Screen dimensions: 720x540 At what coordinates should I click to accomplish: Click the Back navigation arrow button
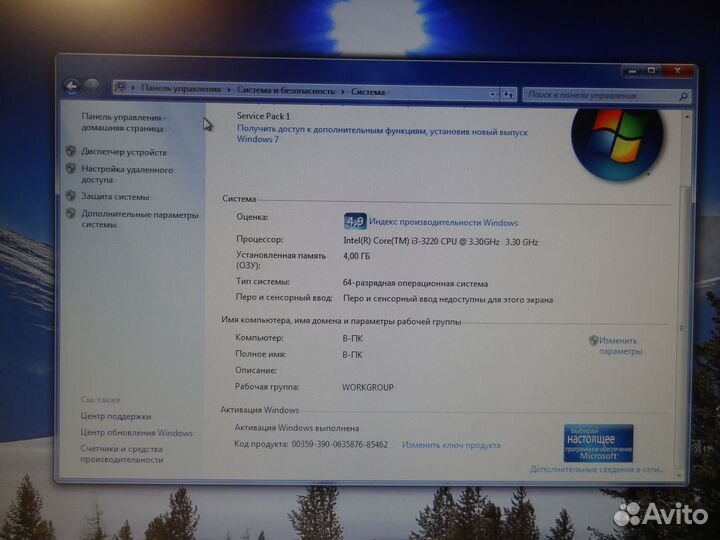tap(71, 87)
